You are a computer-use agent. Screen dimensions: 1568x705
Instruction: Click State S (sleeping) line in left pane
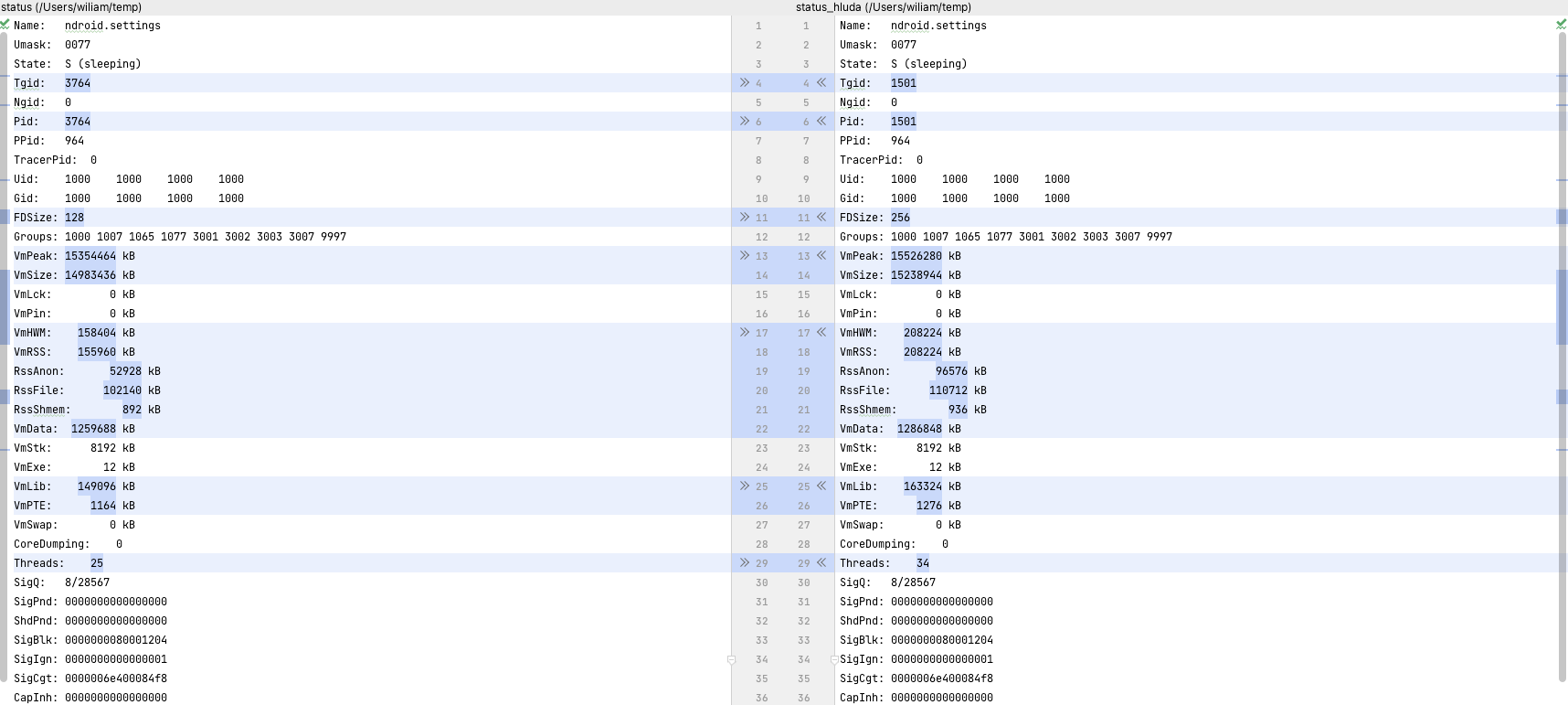[78, 64]
